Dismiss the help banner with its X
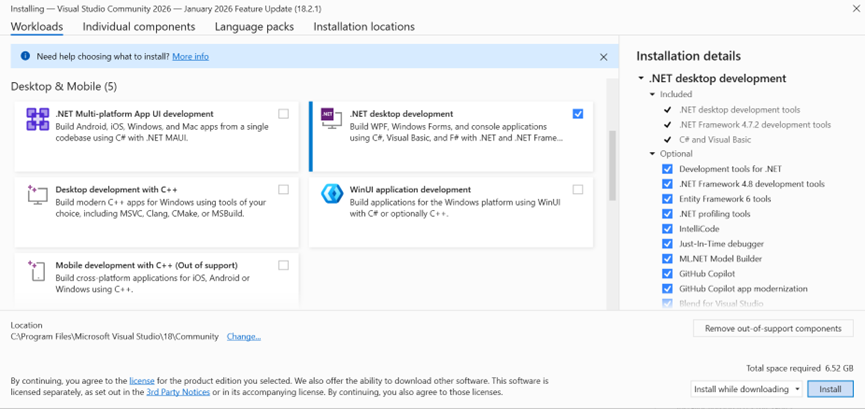 click(604, 57)
